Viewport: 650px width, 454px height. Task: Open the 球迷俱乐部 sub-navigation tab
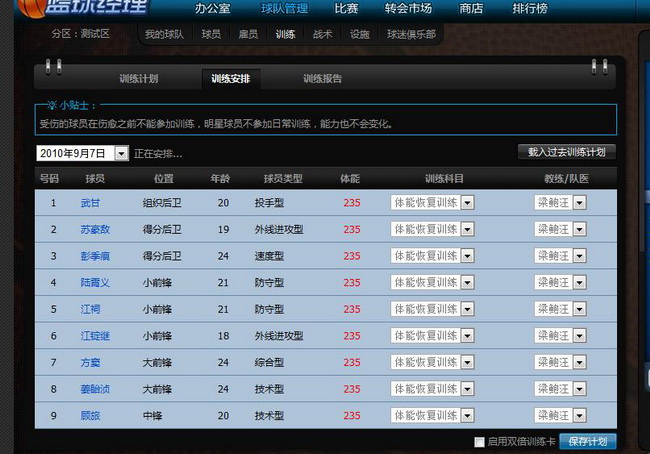412,34
